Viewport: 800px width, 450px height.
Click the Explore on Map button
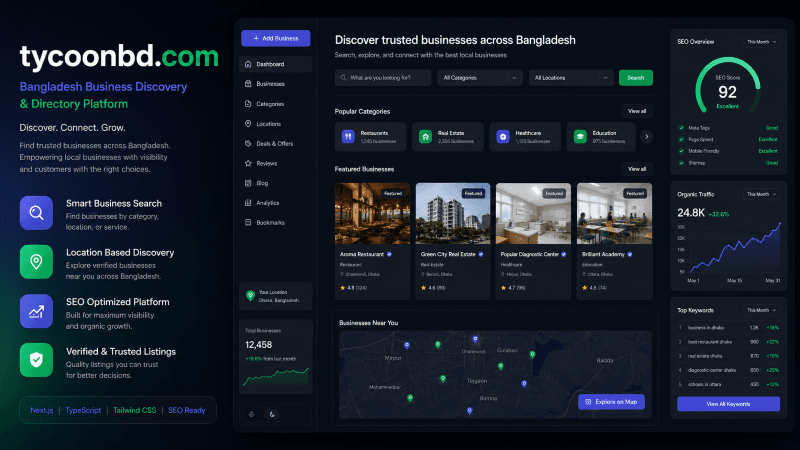click(x=611, y=402)
